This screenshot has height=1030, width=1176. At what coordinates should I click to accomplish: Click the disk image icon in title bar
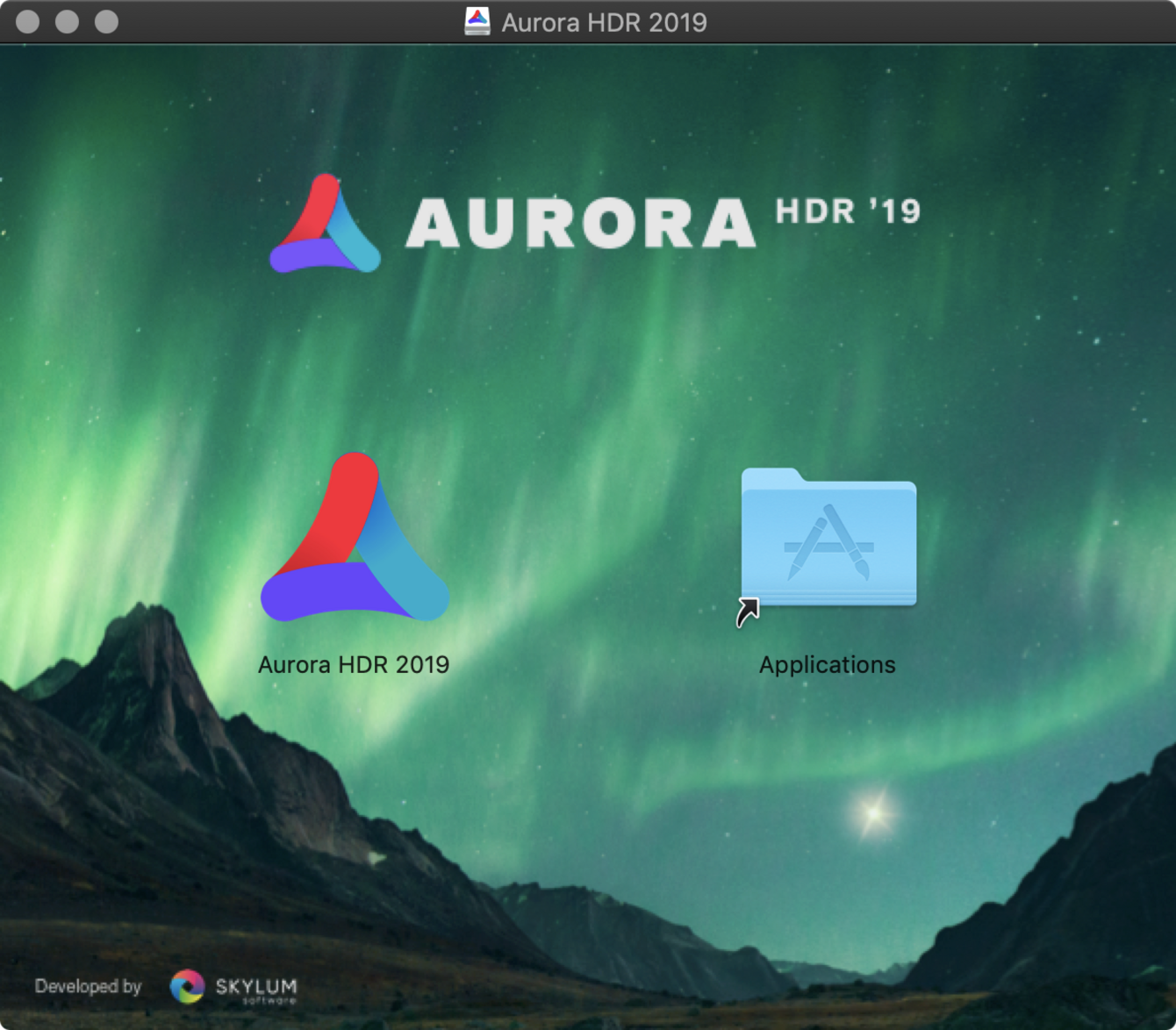click(x=477, y=21)
